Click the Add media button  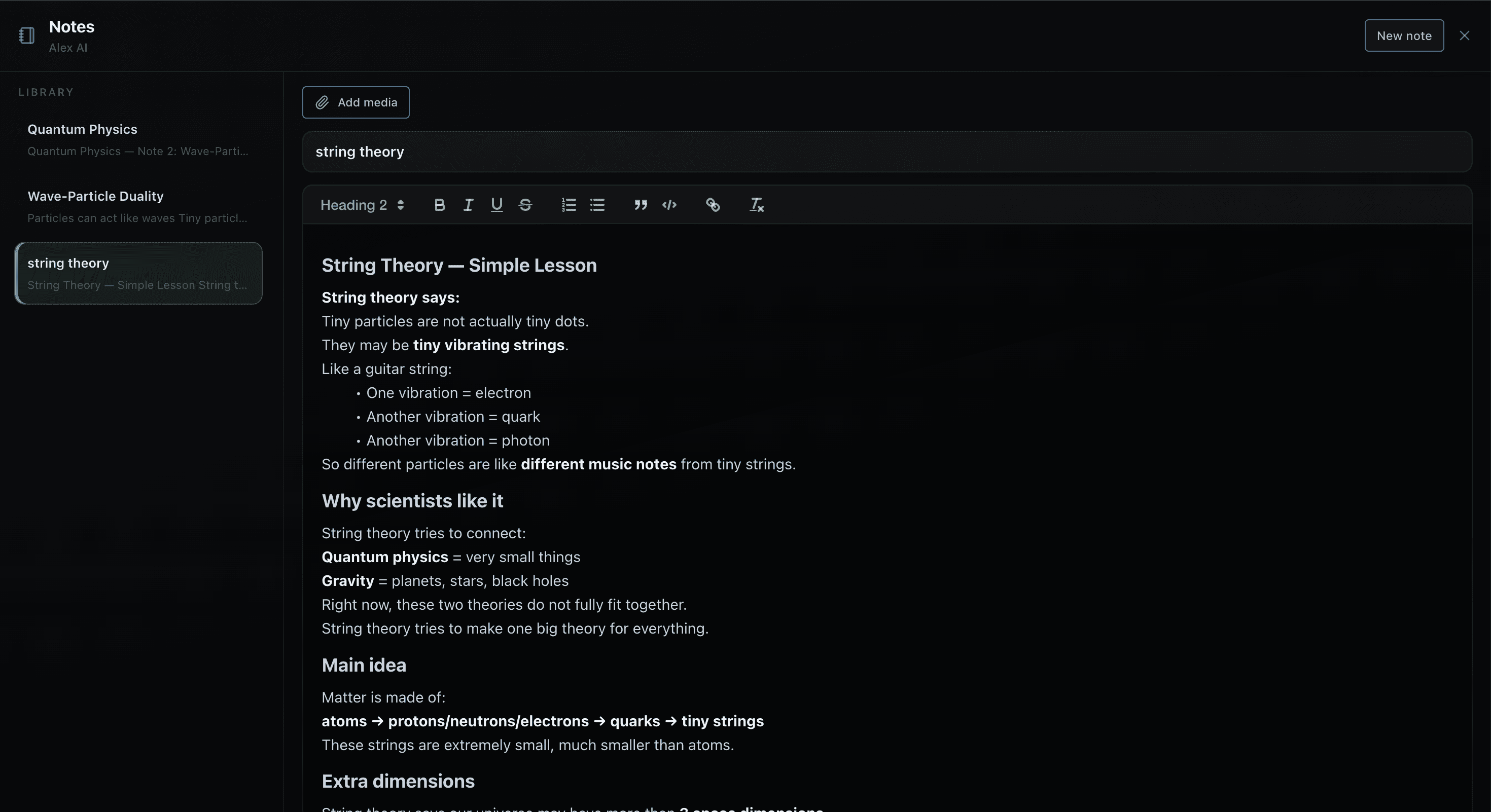[x=356, y=102]
